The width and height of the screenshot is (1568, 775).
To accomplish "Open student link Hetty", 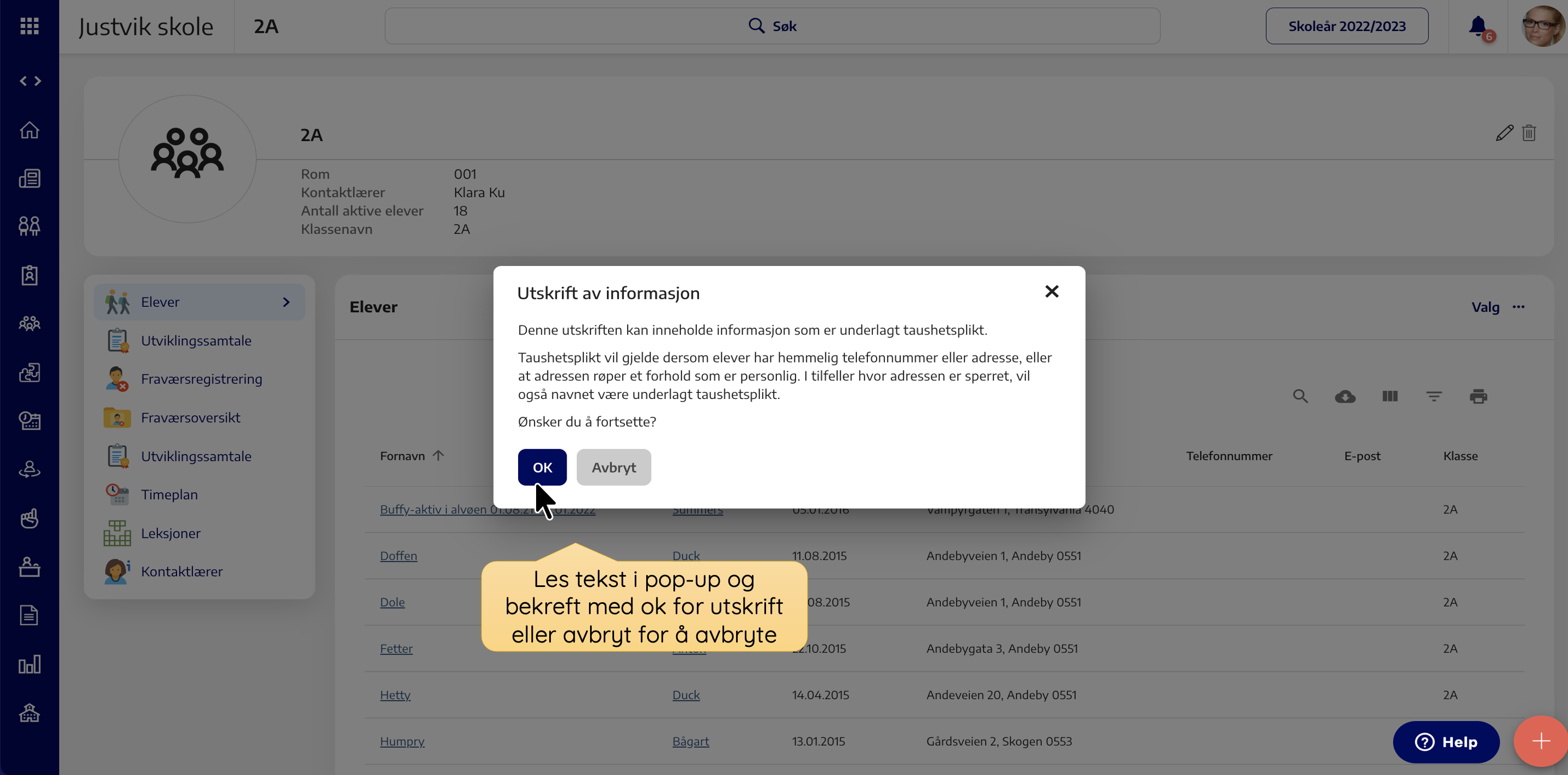I will click(x=395, y=695).
